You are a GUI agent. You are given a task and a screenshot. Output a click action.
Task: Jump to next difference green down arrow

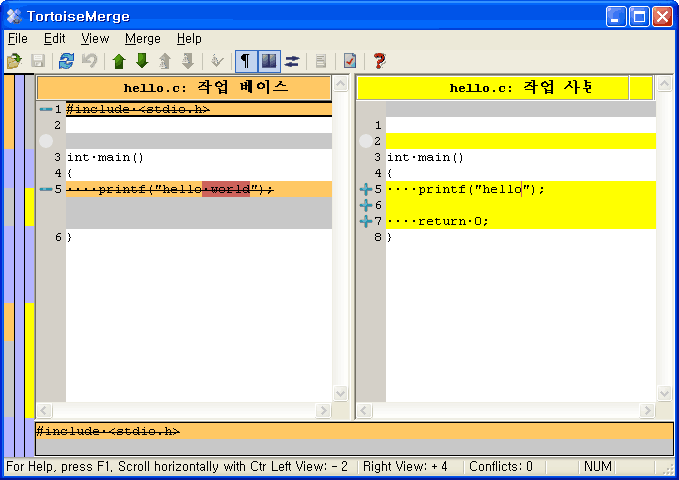(141, 61)
